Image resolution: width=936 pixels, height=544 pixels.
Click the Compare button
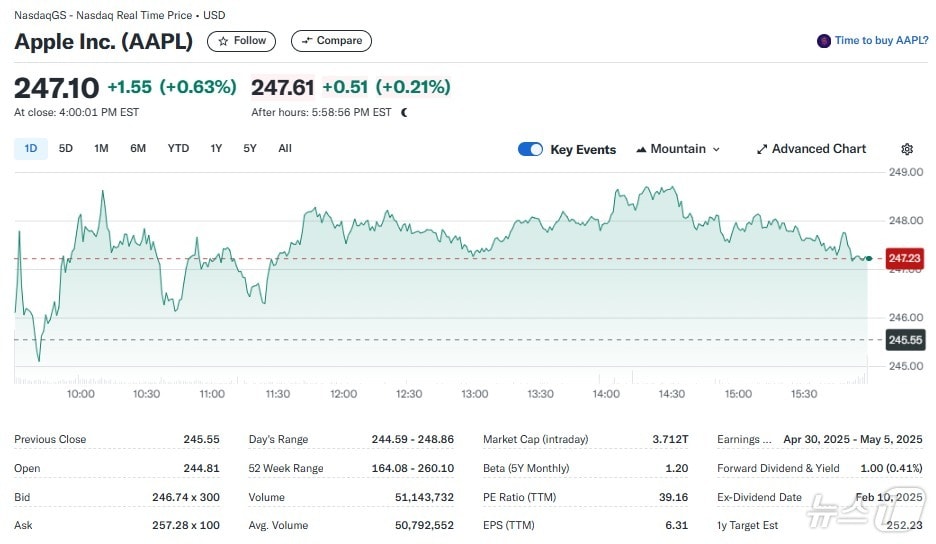coord(331,41)
